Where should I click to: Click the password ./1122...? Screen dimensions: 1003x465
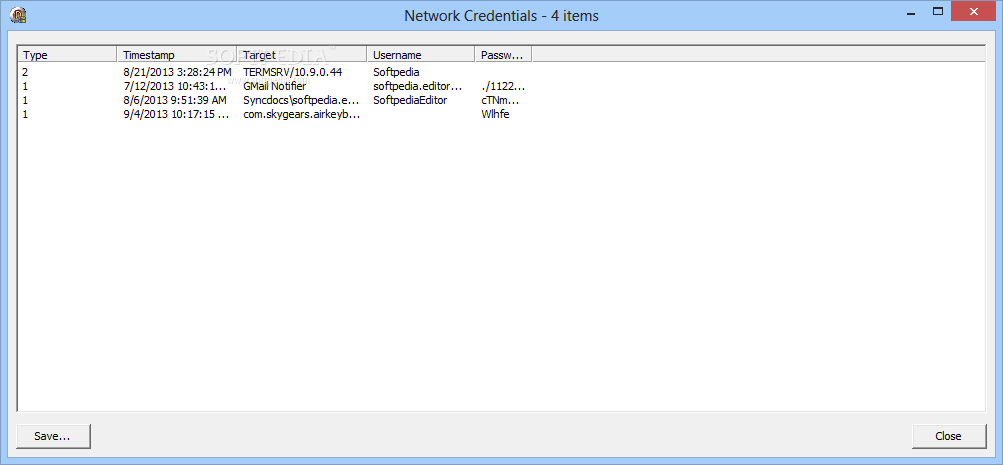[x=503, y=86]
